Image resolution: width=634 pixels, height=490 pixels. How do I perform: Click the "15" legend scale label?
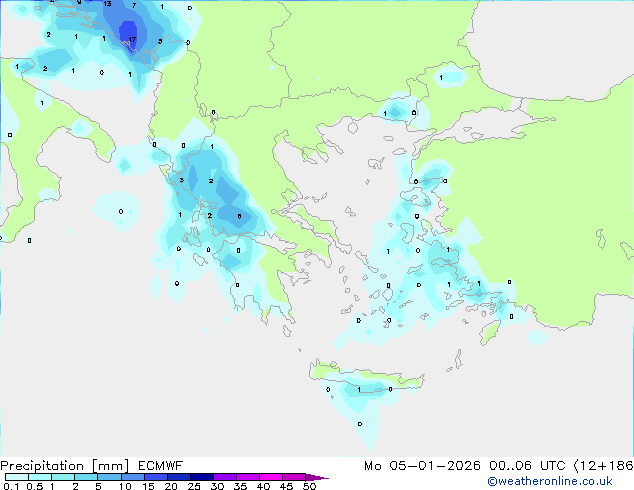point(148,486)
